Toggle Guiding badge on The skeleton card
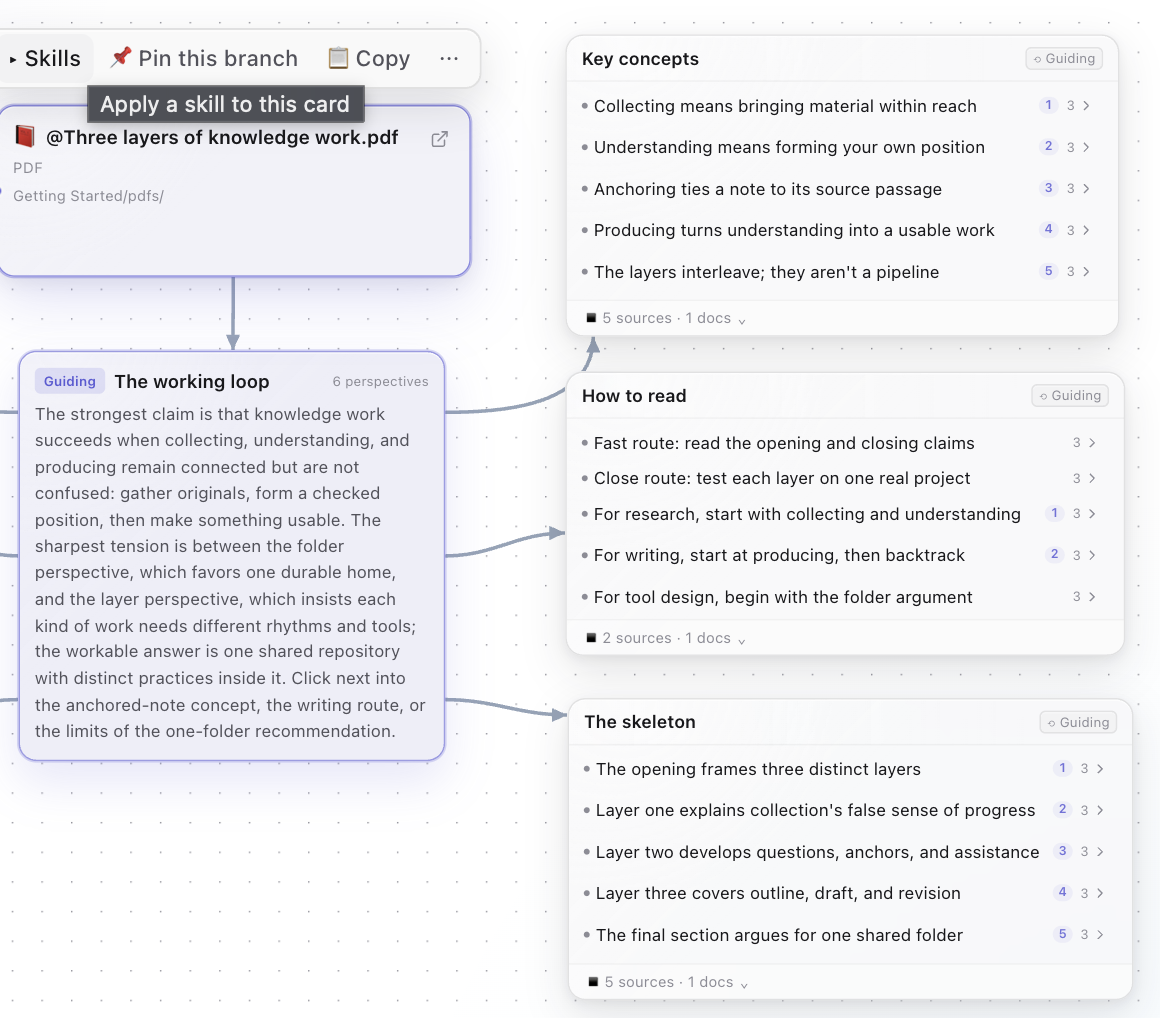 [1079, 722]
